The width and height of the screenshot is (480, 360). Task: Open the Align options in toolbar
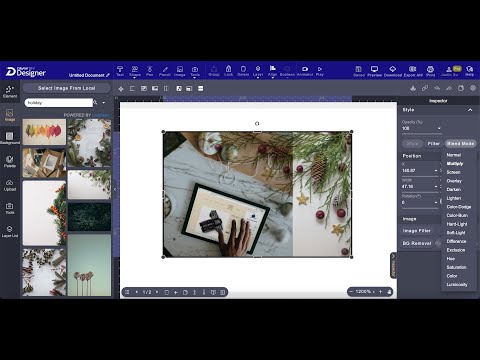click(x=272, y=71)
